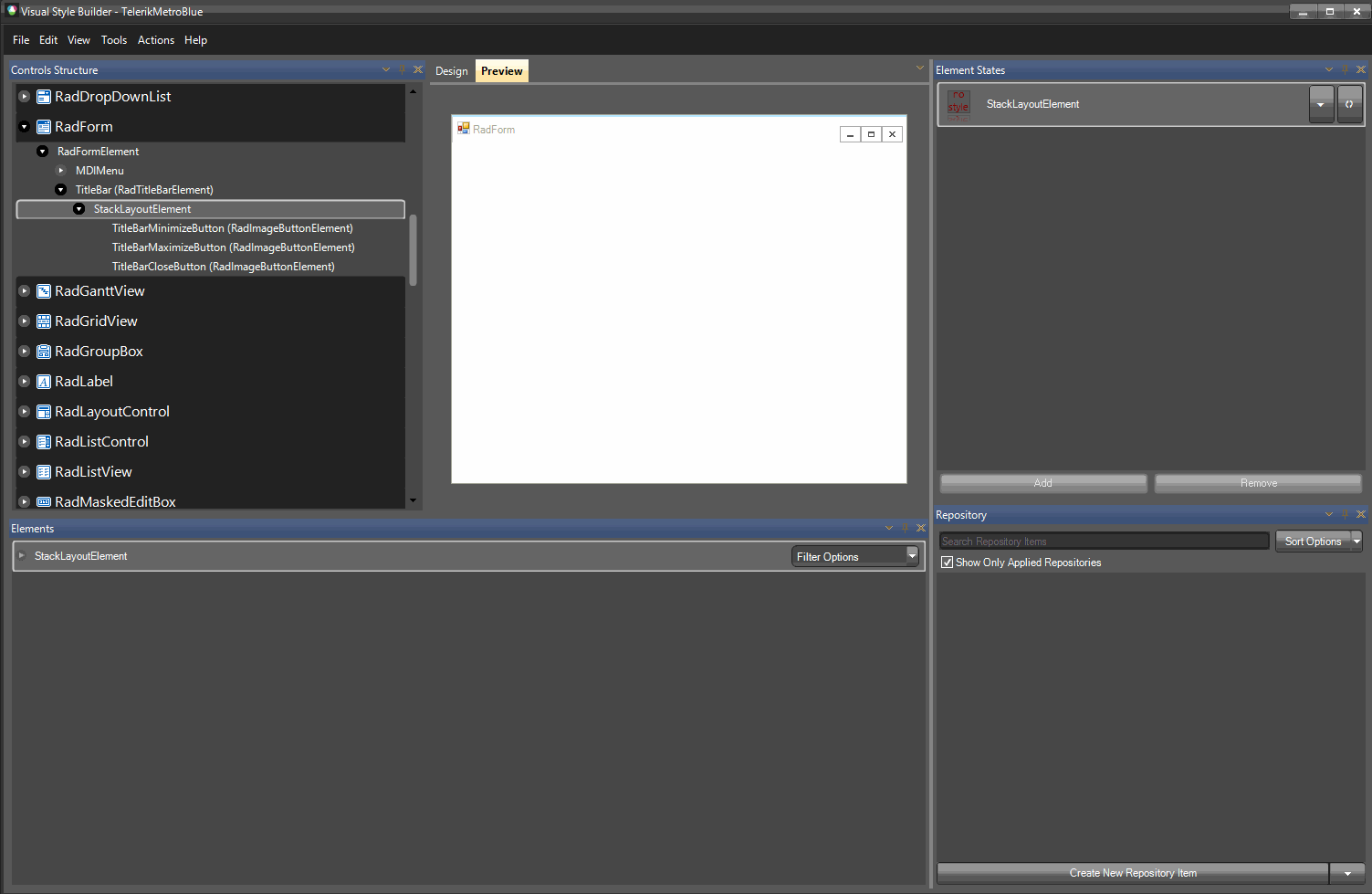The width and height of the screenshot is (1372, 894).
Task: Open the Controls Structure panel options menu
Action: click(386, 69)
